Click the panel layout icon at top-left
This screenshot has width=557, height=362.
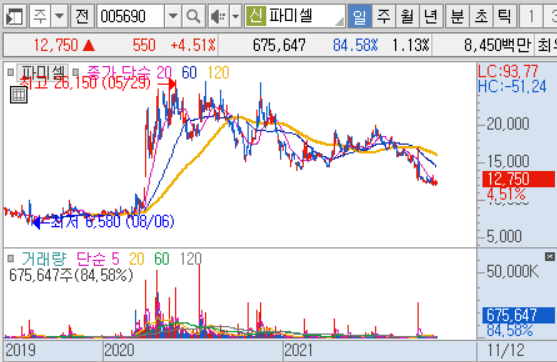tap(15, 16)
